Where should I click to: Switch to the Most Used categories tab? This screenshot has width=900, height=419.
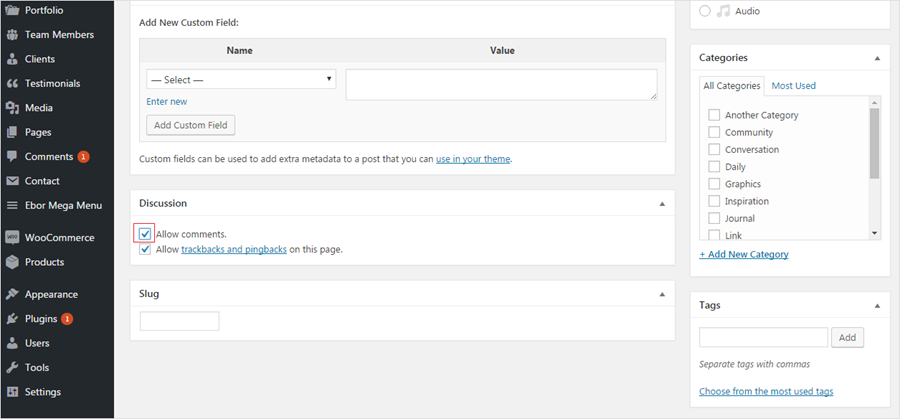coord(793,86)
